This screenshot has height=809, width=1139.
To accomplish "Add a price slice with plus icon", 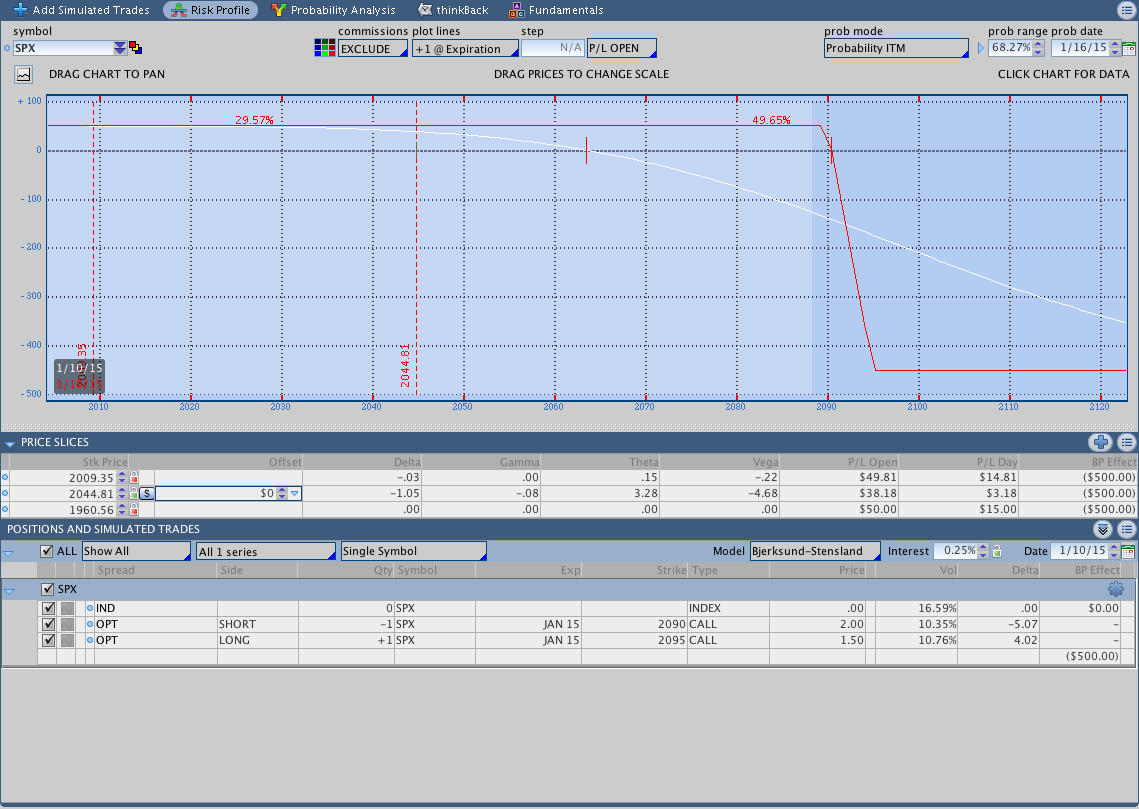I will [1101, 442].
